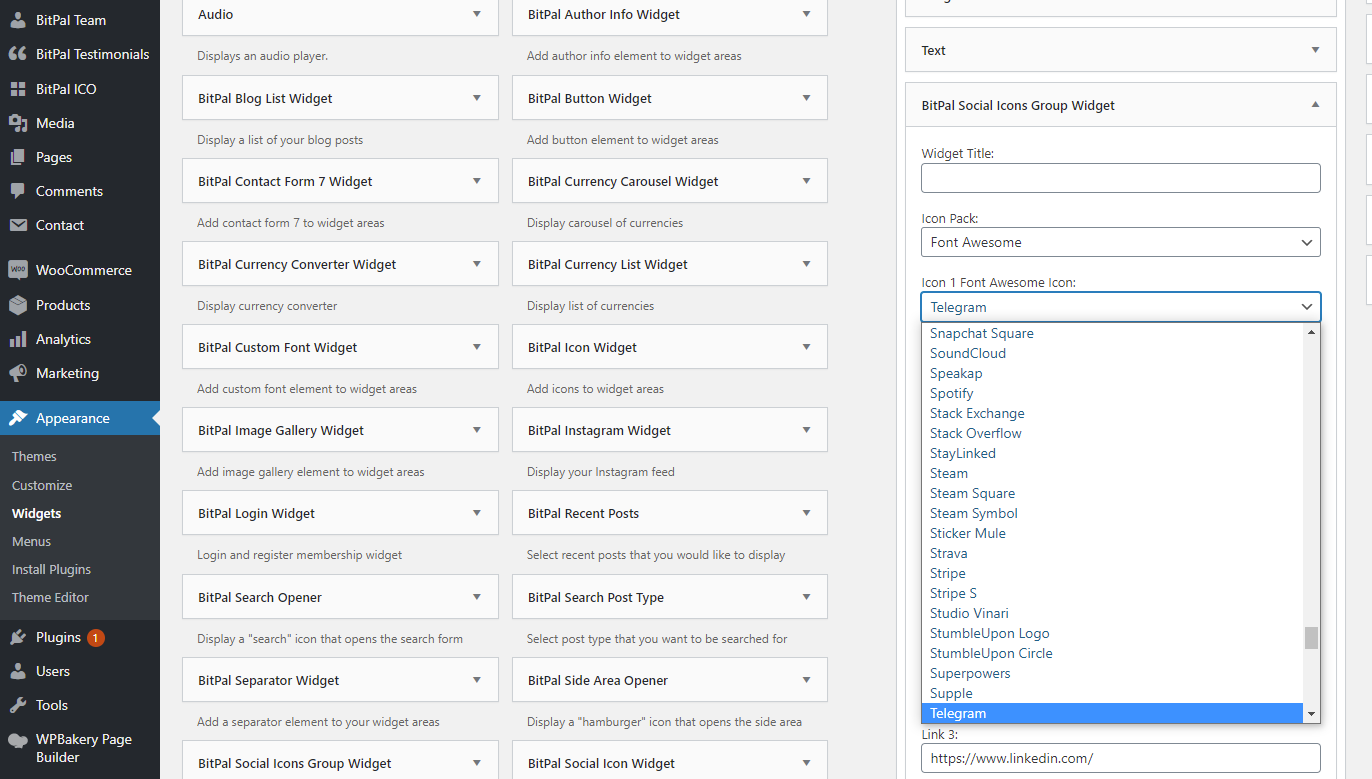This screenshot has height=779, width=1372.
Task: Select StumbleUpon Circle from the list
Action: (x=1112, y=653)
